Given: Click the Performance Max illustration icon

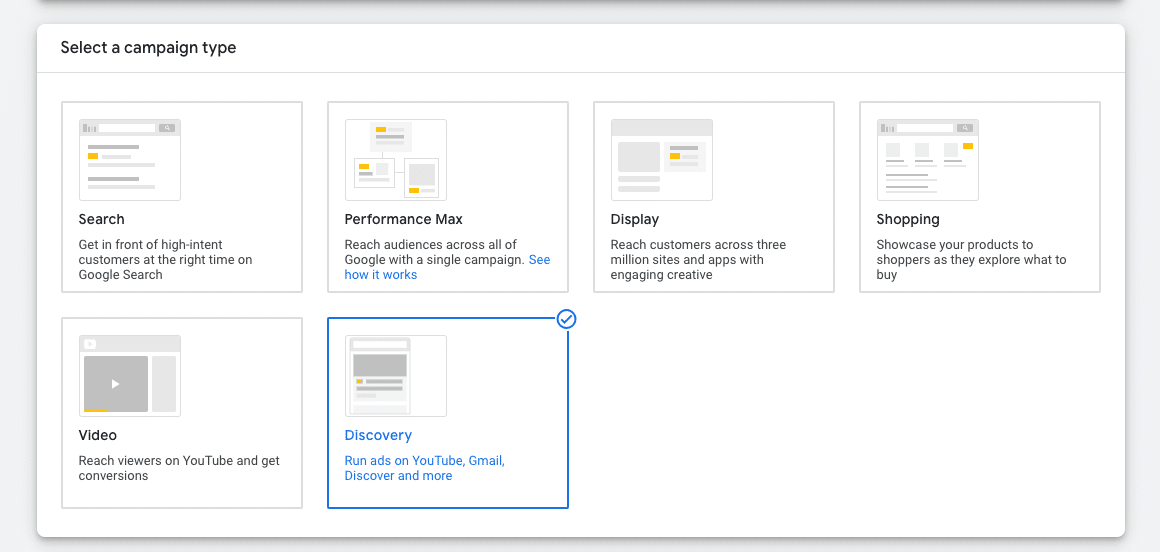Looking at the screenshot, I should coord(396,160).
